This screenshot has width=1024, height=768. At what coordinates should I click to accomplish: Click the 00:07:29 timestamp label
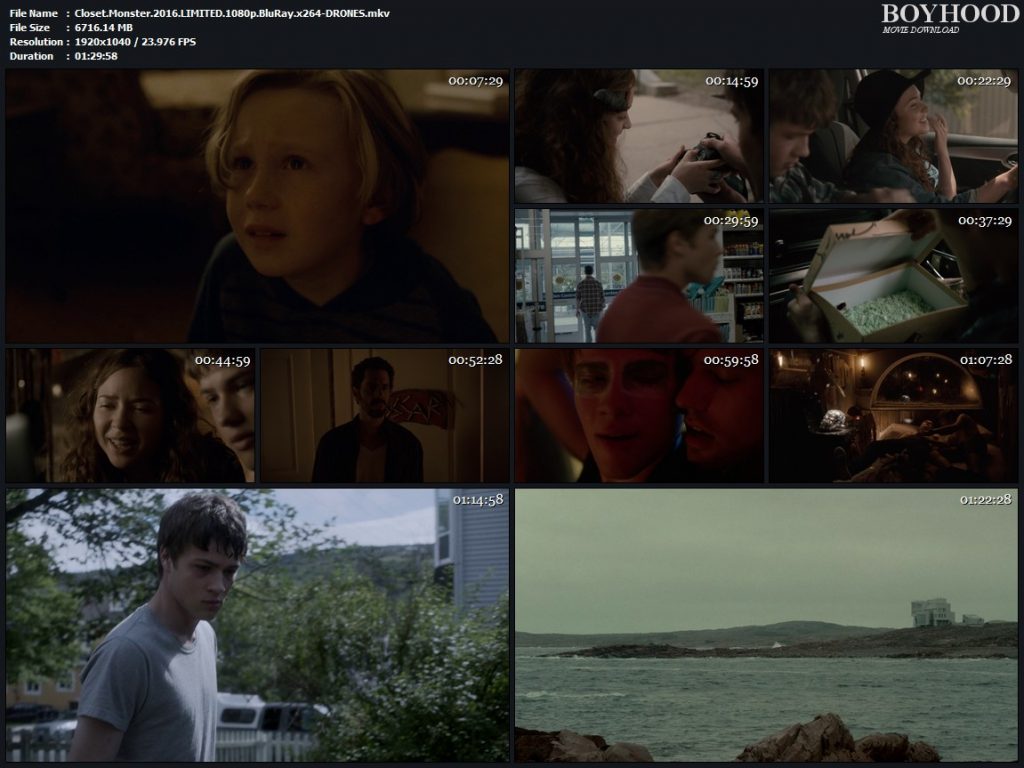[x=475, y=80]
